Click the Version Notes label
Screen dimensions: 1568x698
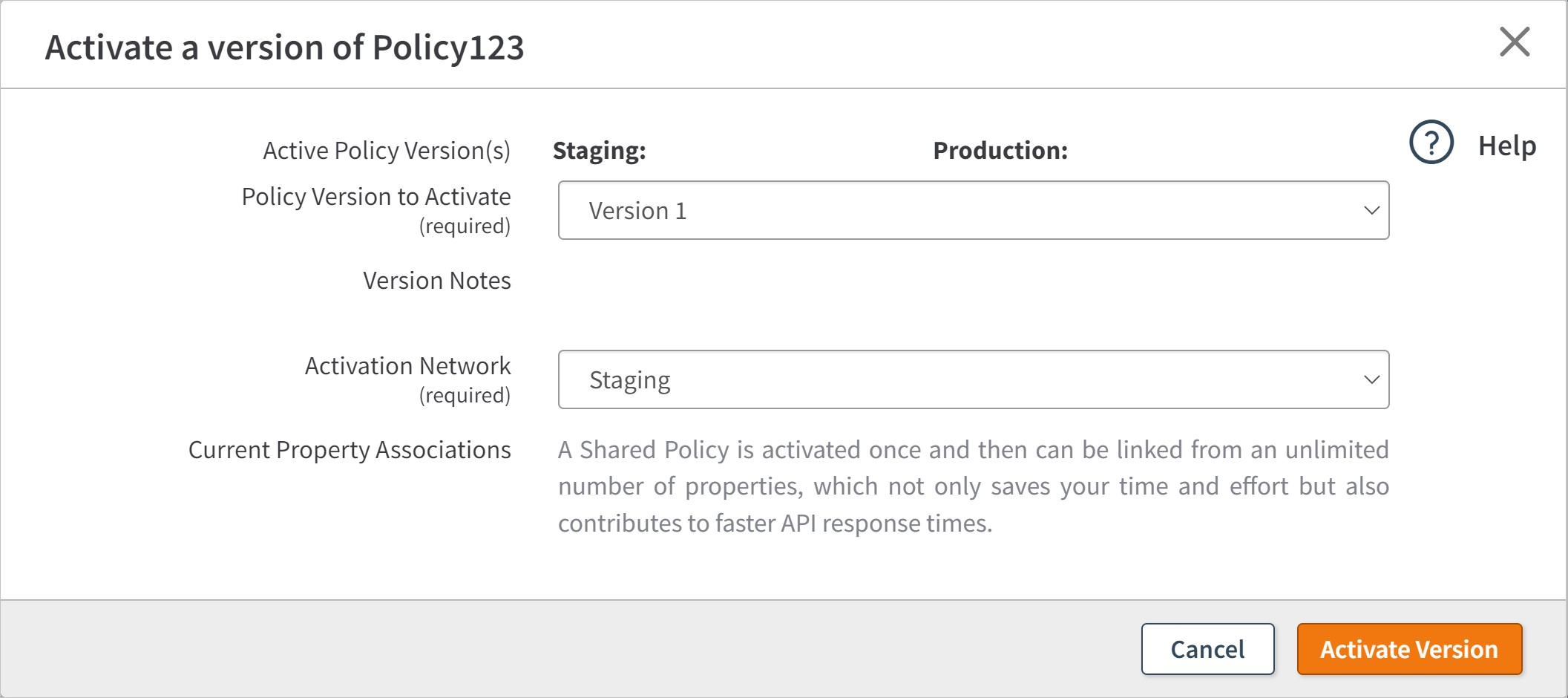(437, 281)
